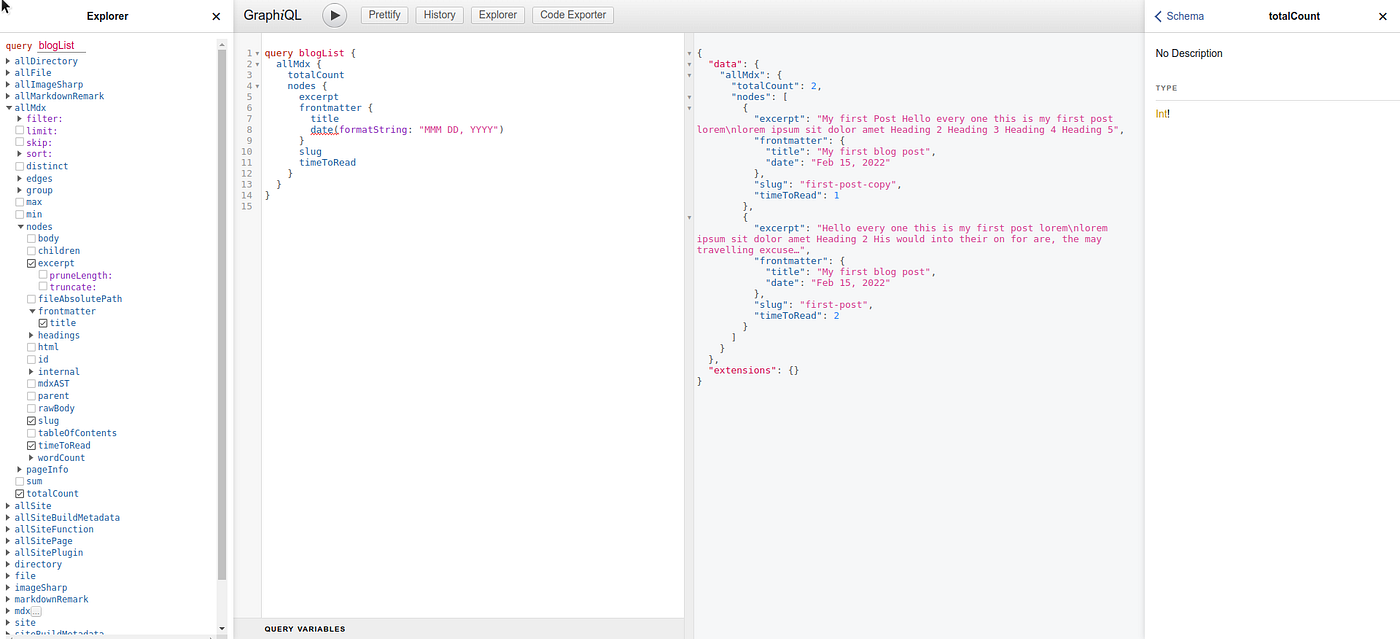Close the Explorer sidebar with its X icon
The height and width of the screenshot is (639, 1400).
(215, 15)
